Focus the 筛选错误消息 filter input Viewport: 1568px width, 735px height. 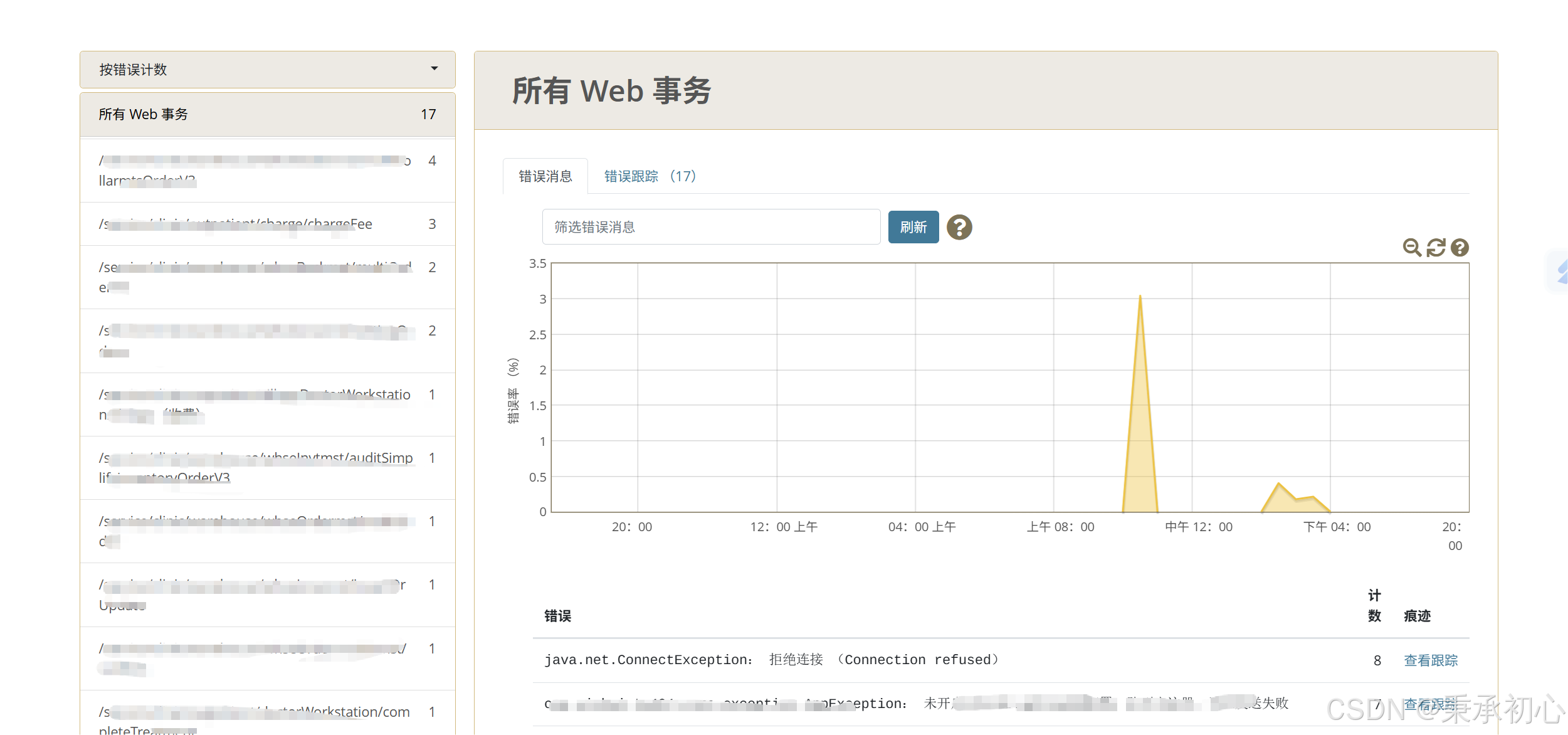[710, 227]
